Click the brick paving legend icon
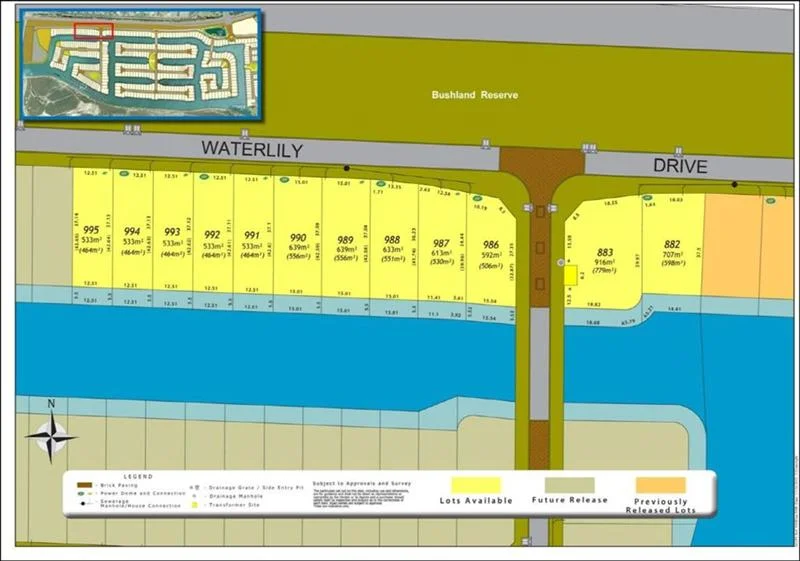800x561 pixels. click(84, 485)
